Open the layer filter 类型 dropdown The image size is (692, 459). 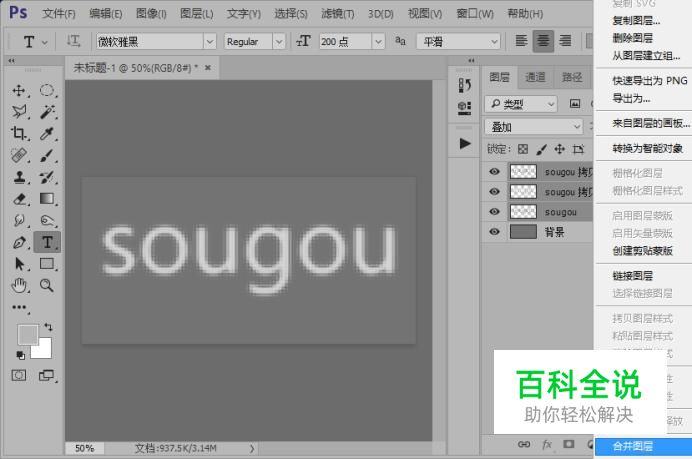click(521, 104)
